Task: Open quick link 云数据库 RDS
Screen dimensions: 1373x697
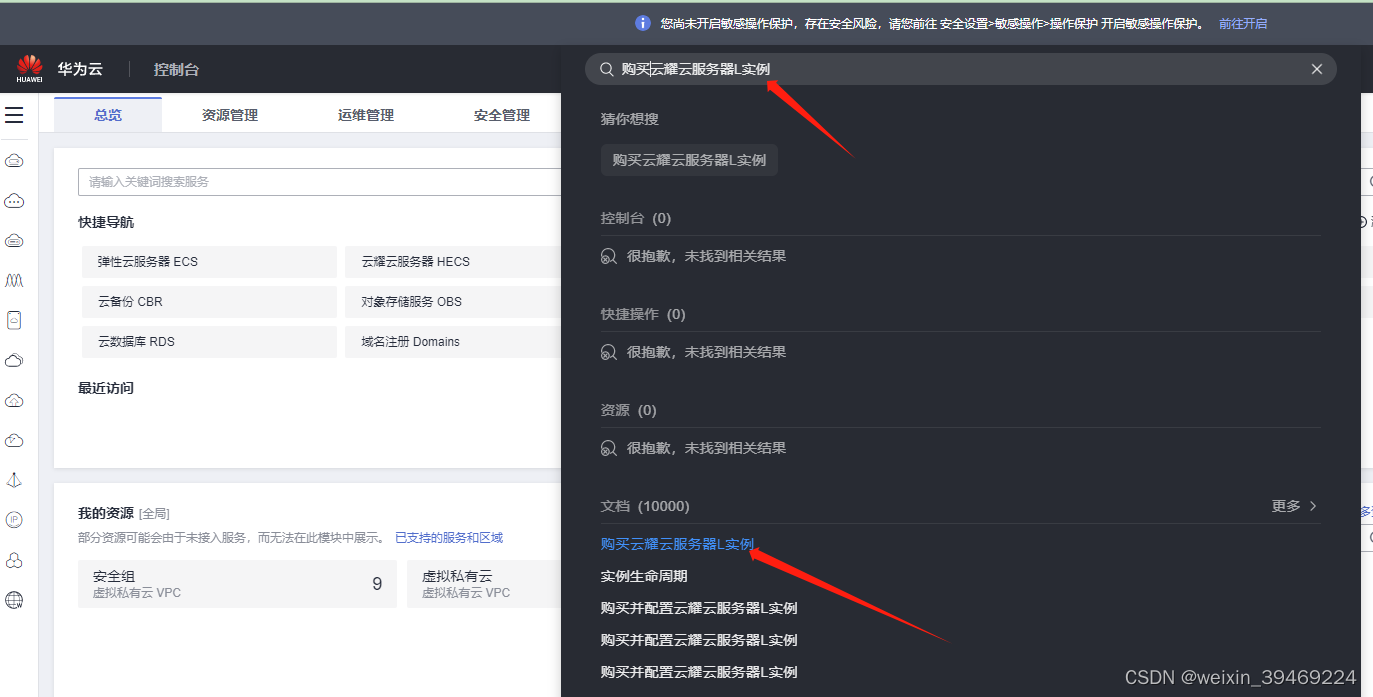Action: pos(210,342)
